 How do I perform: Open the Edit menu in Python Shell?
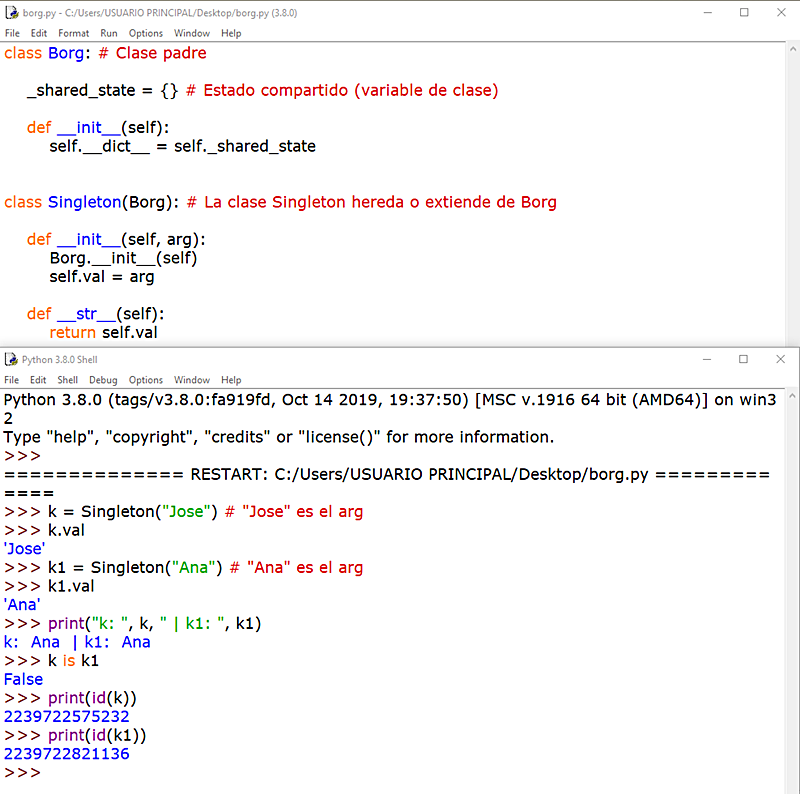(37, 380)
